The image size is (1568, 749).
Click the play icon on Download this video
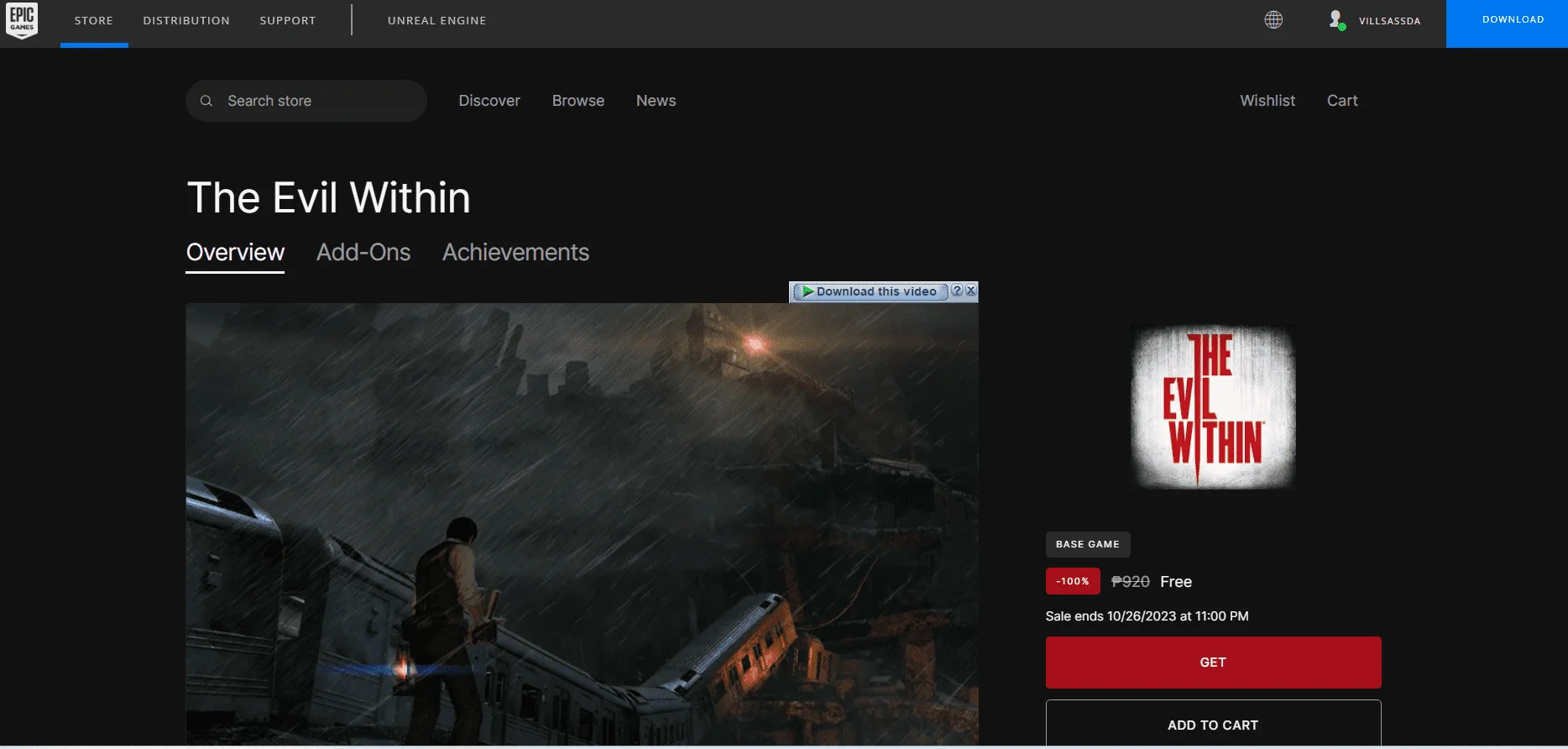[x=808, y=291]
